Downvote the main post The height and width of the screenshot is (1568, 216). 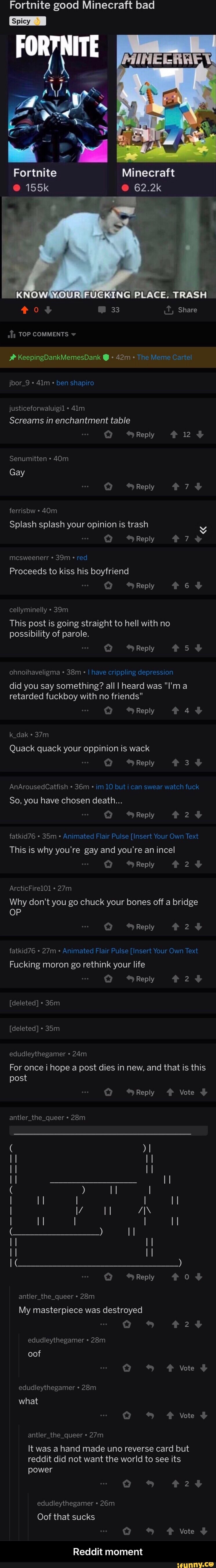coord(48,310)
